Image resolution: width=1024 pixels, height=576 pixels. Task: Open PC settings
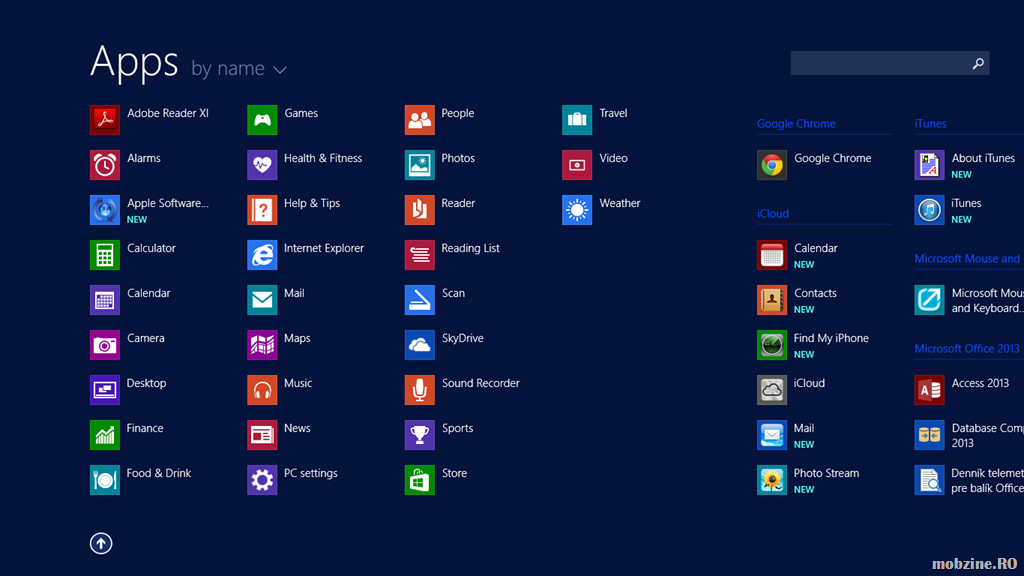pyautogui.click(x=293, y=480)
